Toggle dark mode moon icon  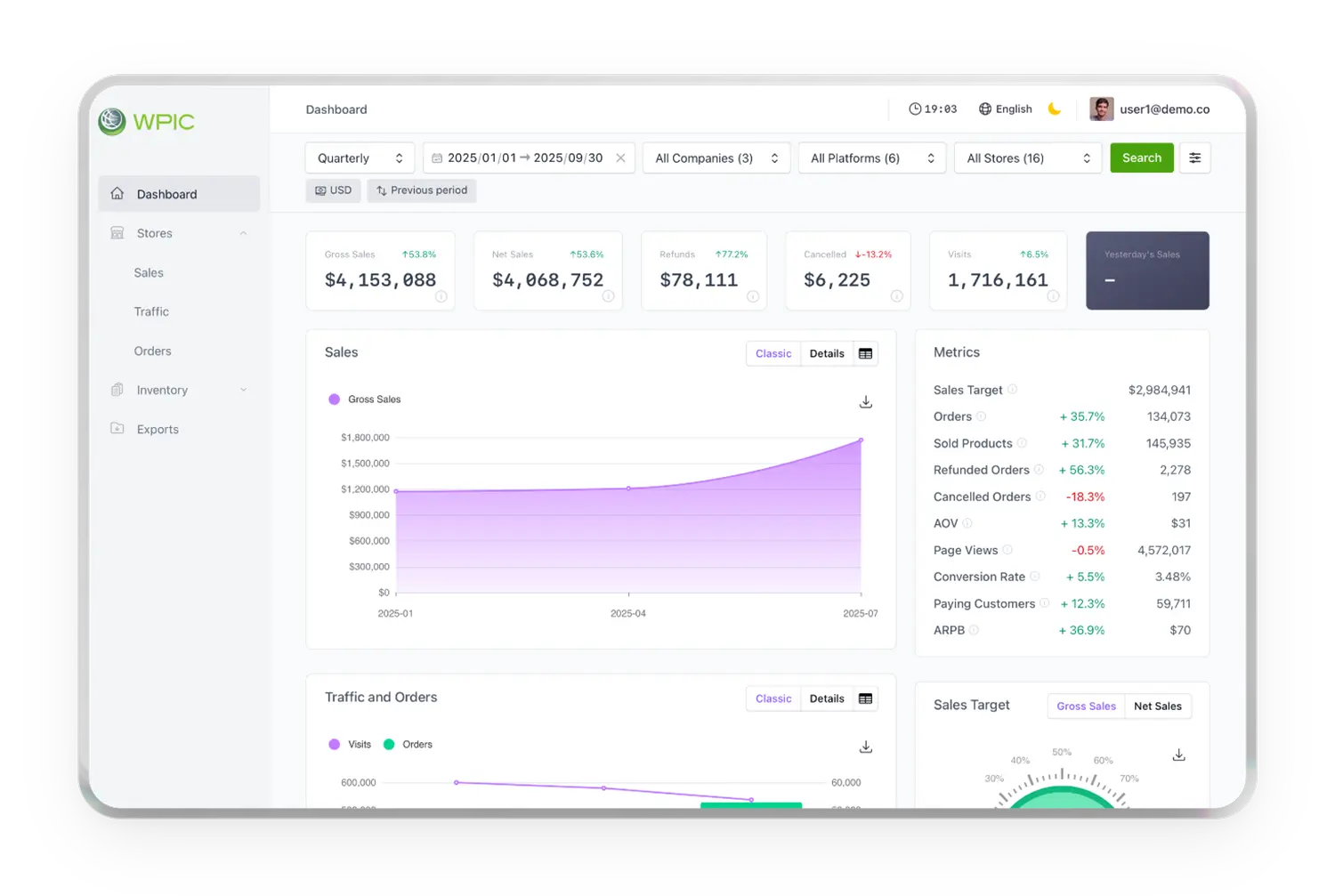pyautogui.click(x=1055, y=109)
